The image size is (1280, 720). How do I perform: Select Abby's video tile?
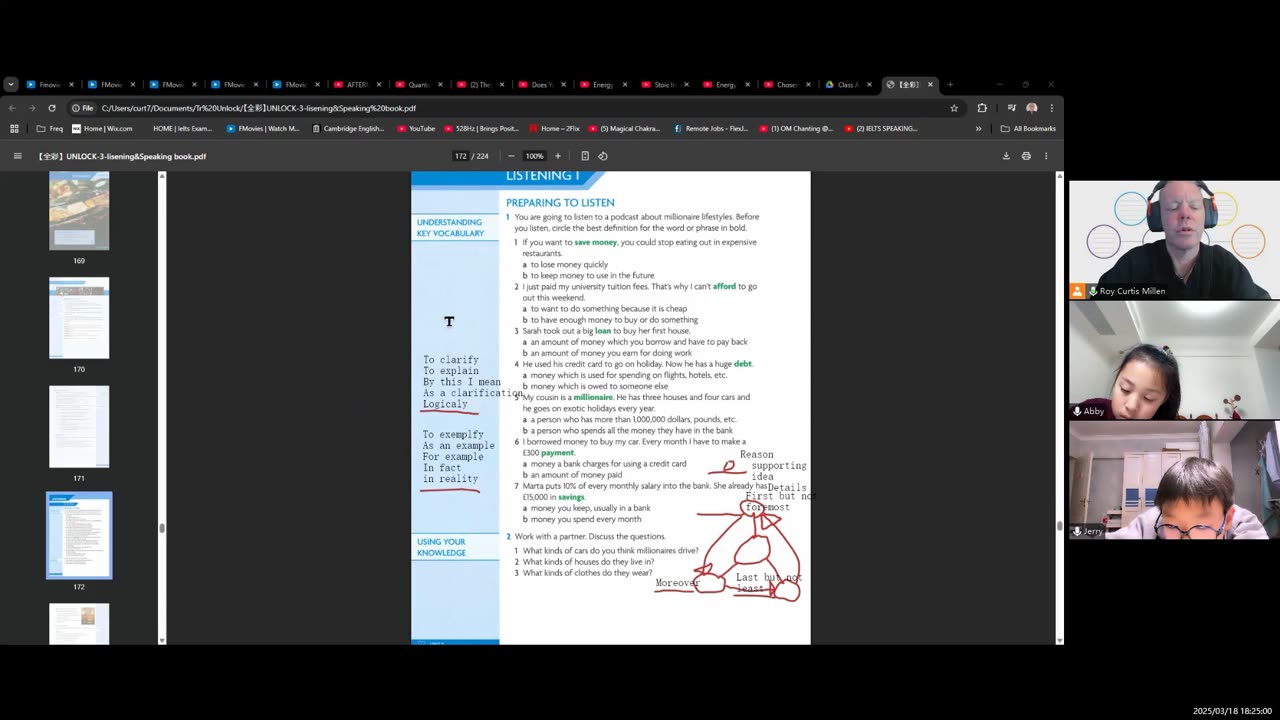pyautogui.click(x=1174, y=360)
